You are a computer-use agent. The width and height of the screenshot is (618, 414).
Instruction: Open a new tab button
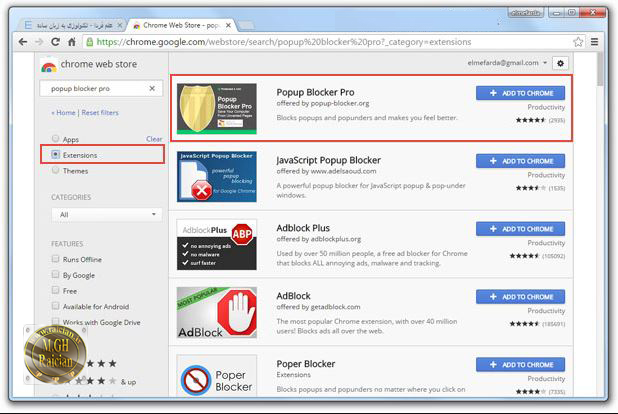pyautogui.click(x=246, y=26)
